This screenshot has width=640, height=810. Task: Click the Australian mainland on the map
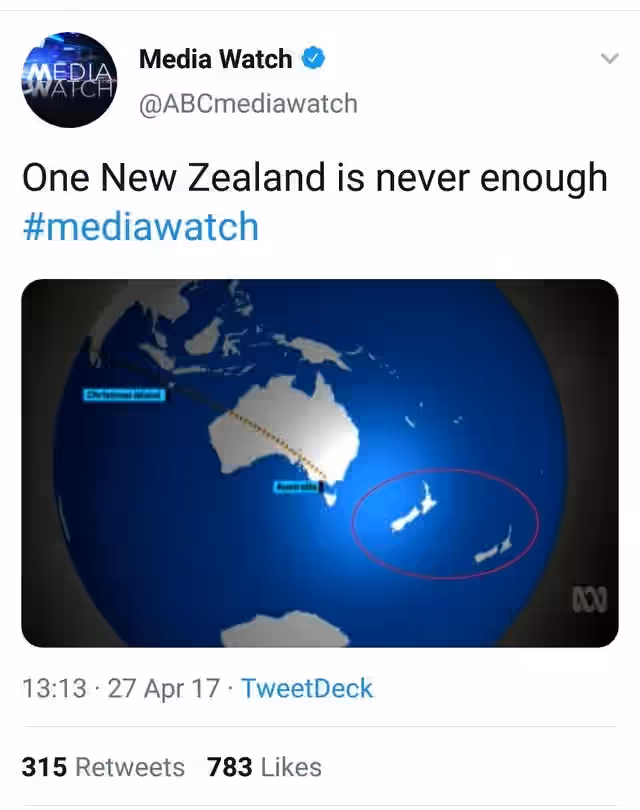(x=284, y=429)
